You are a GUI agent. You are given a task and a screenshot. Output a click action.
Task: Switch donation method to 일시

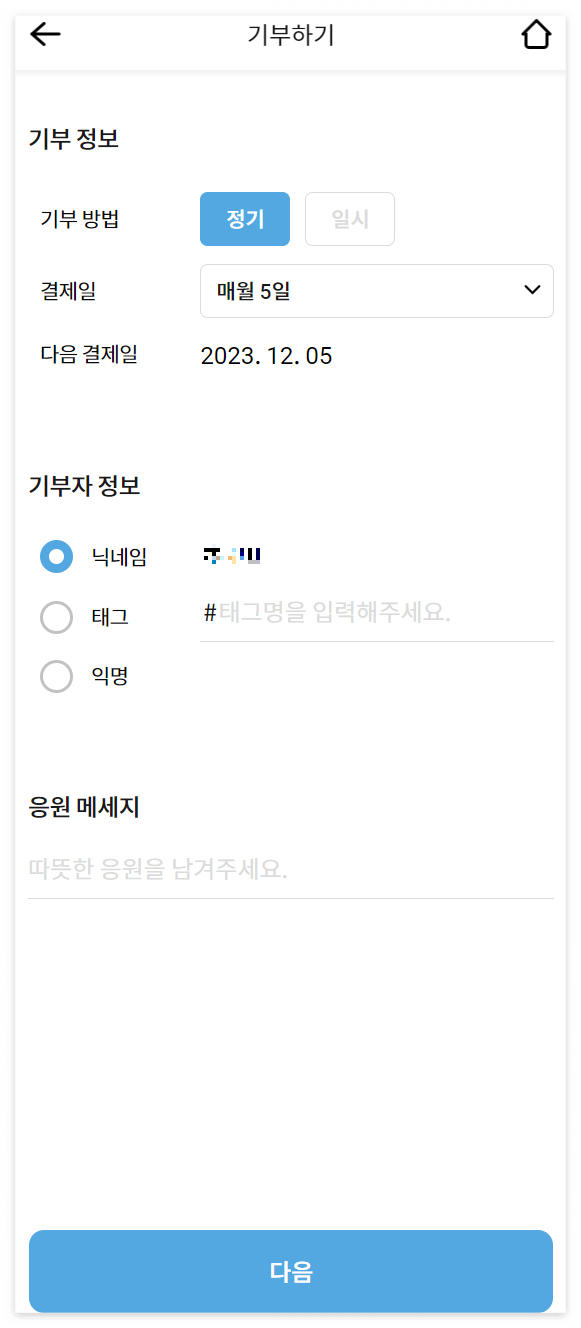(x=349, y=218)
